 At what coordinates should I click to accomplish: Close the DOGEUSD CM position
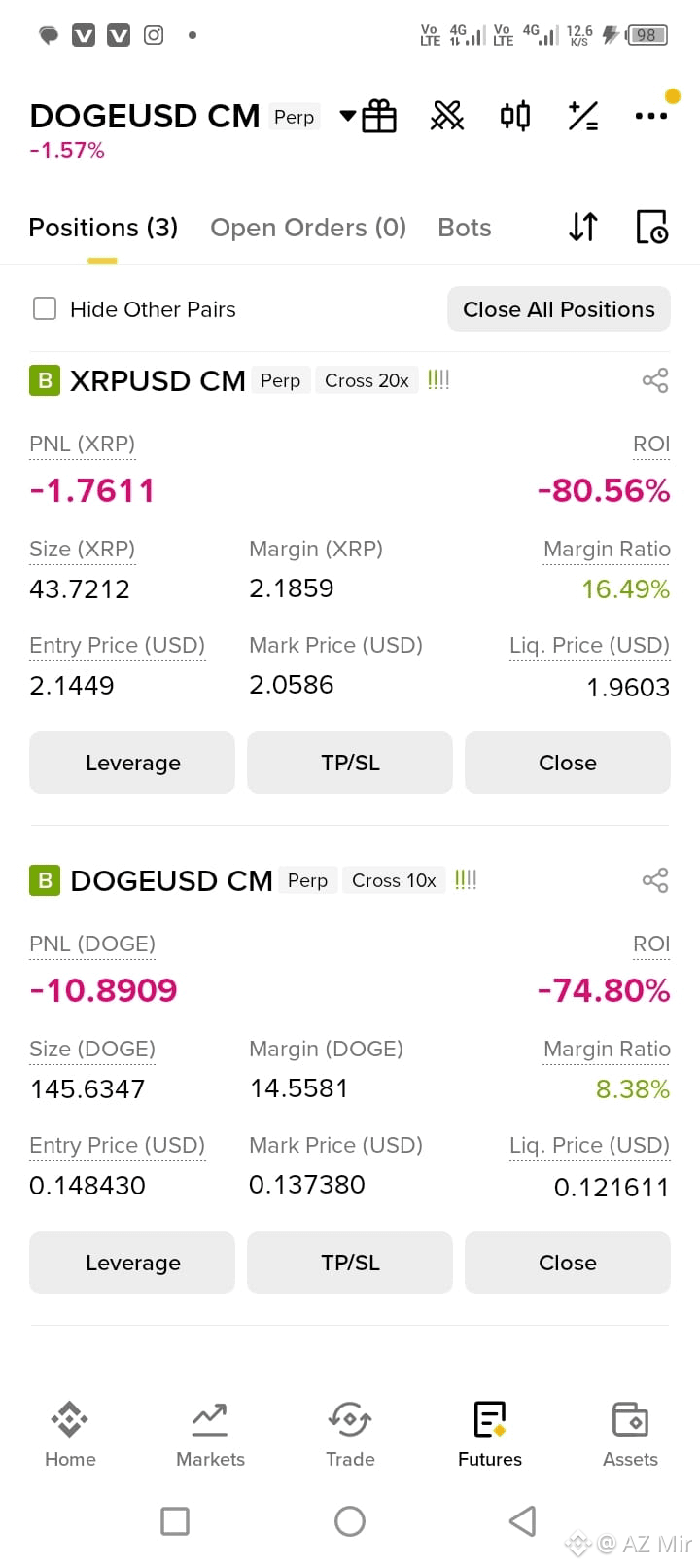pos(568,1263)
